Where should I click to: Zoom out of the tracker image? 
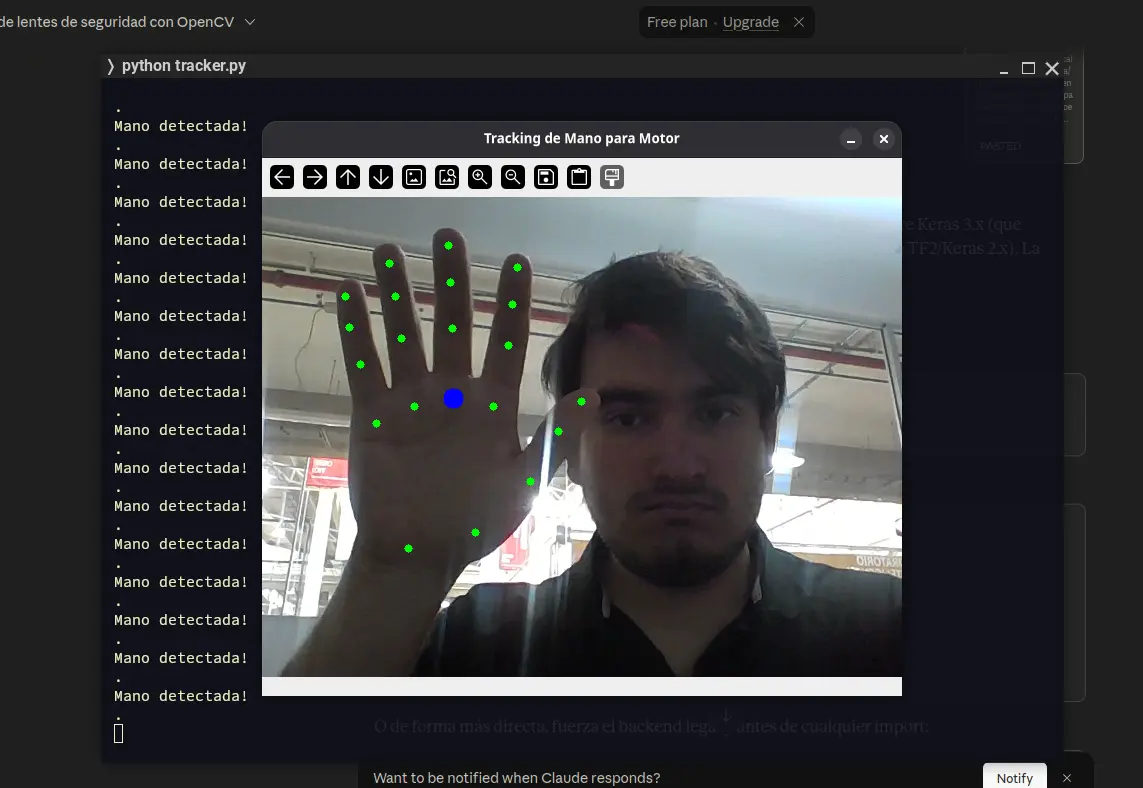512,177
